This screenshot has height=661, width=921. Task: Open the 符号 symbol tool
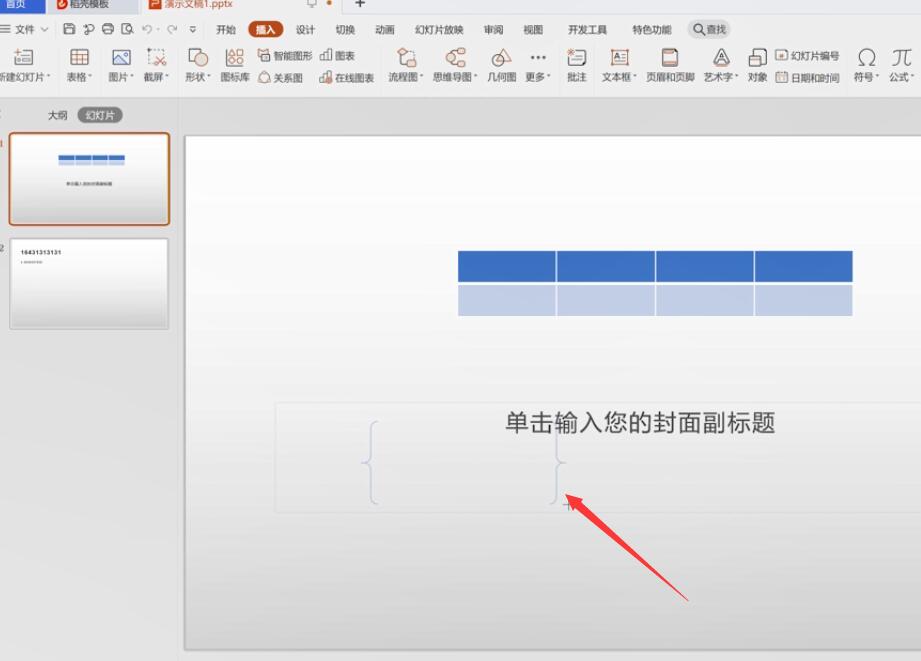point(866,65)
